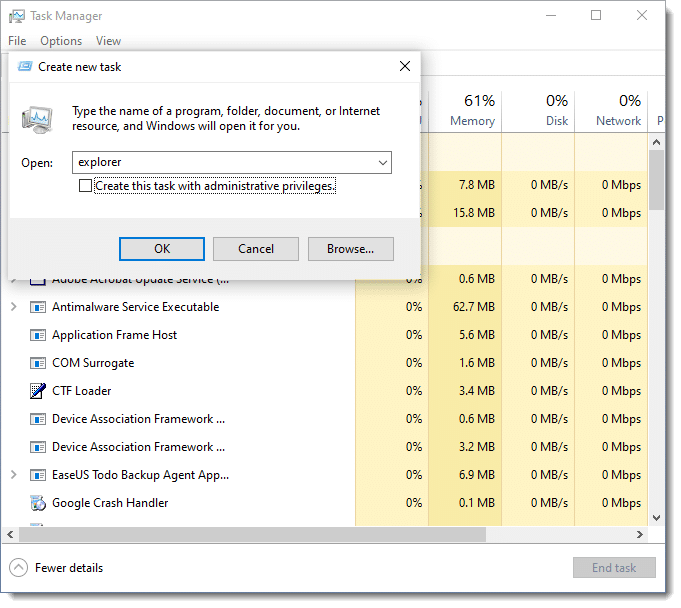Sort by the Disk column header
Image resolution: width=681 pixels, height=608 pixels.
539,111
